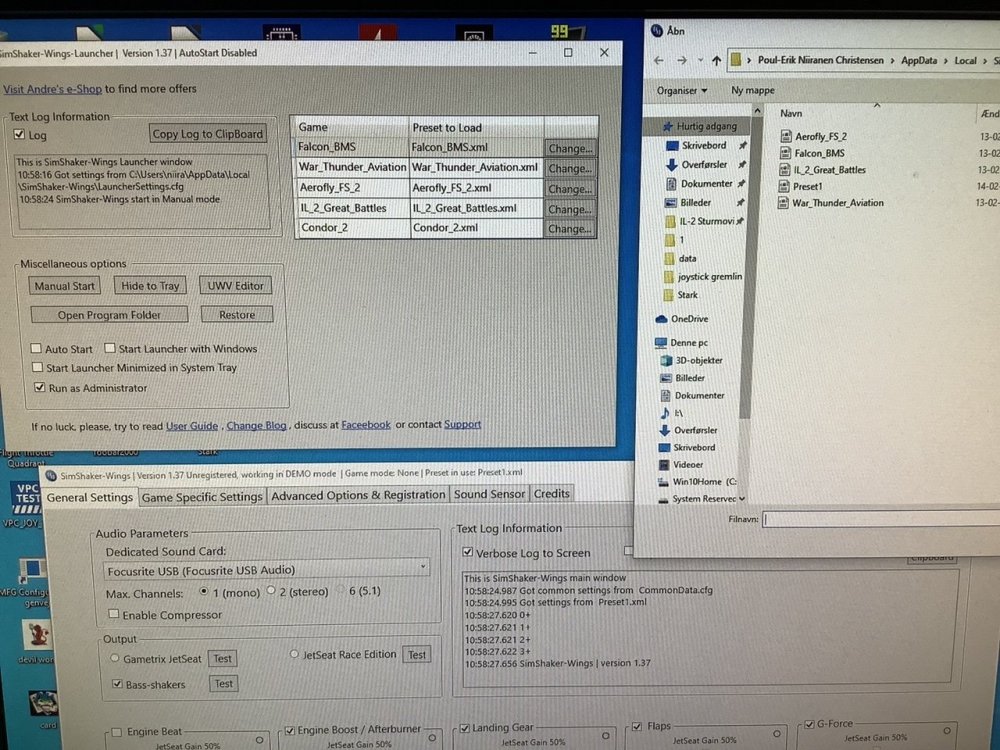Enable Auto Start checkbox

(36, 348)
